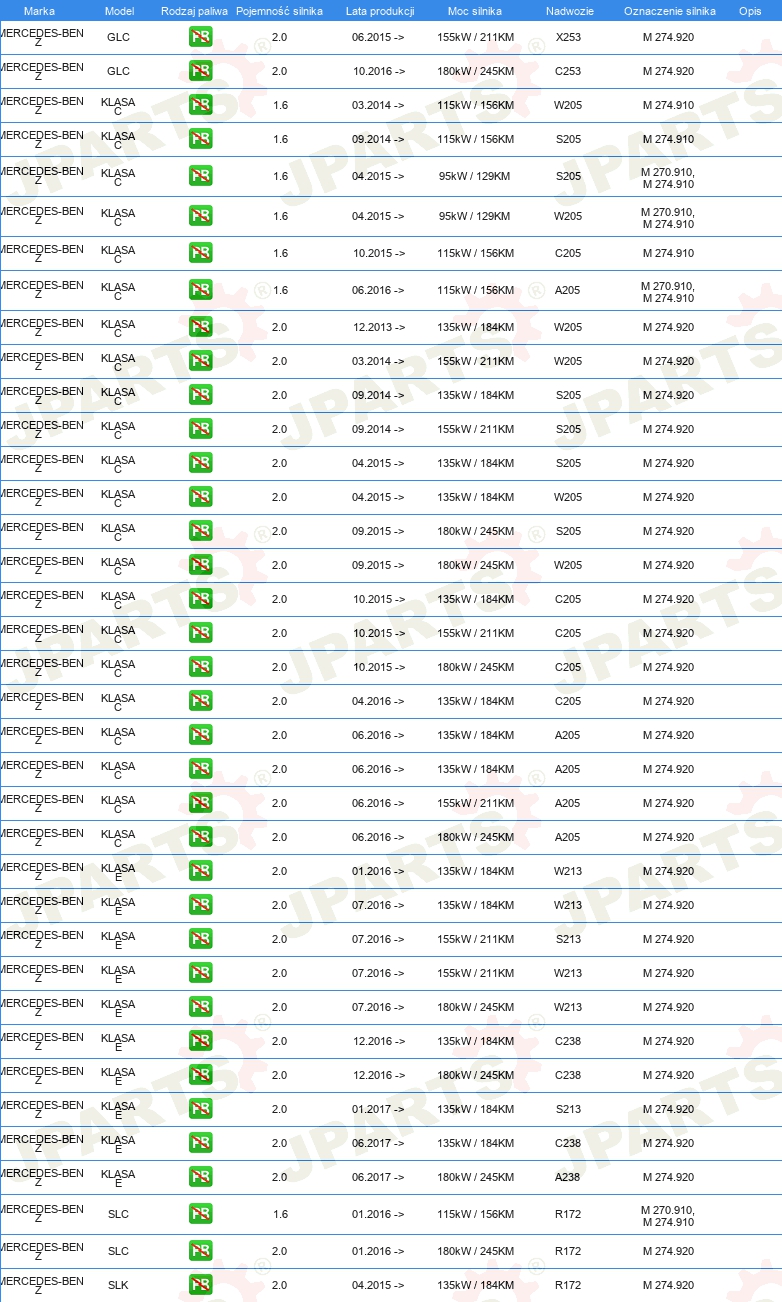Image resolution: width=782 pixels, height=1302 pixels.
Task: Click the Pojemność silnika column header
Action: (279, 11)
